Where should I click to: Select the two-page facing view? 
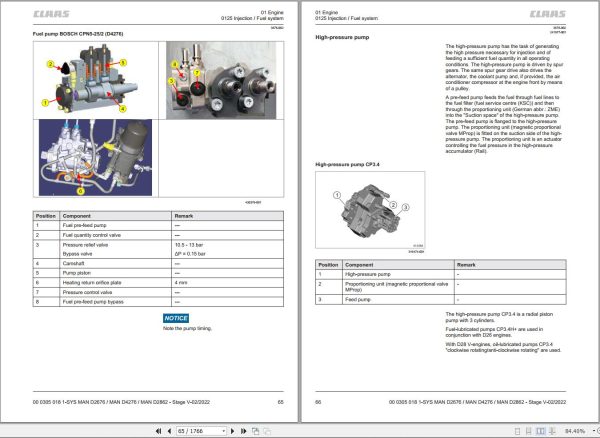pyautogui.click(x=540, y=431)
